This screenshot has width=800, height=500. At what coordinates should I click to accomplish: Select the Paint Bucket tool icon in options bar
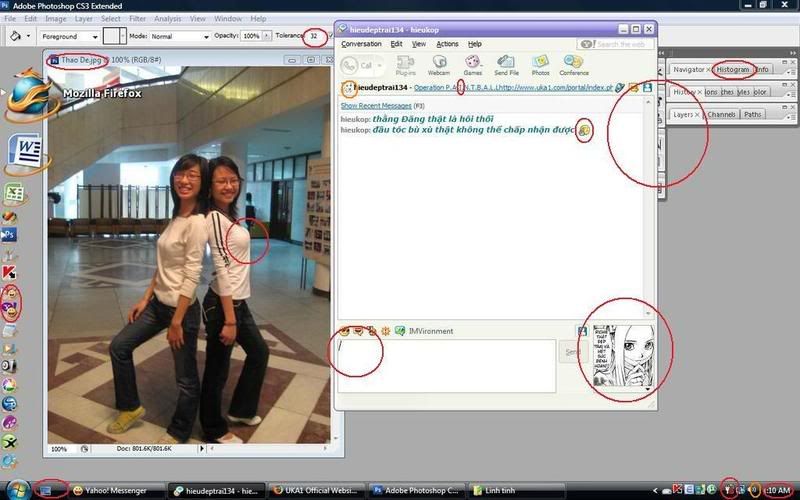(x=15, y=36)
